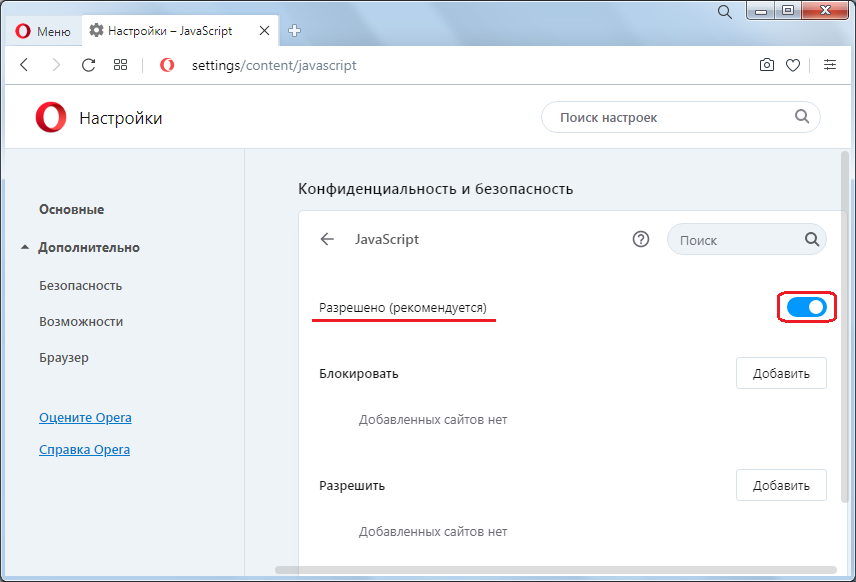Screen dimensions: 856x582
Task: Click the Блокировать label
Action: click(x=359, y=374)
